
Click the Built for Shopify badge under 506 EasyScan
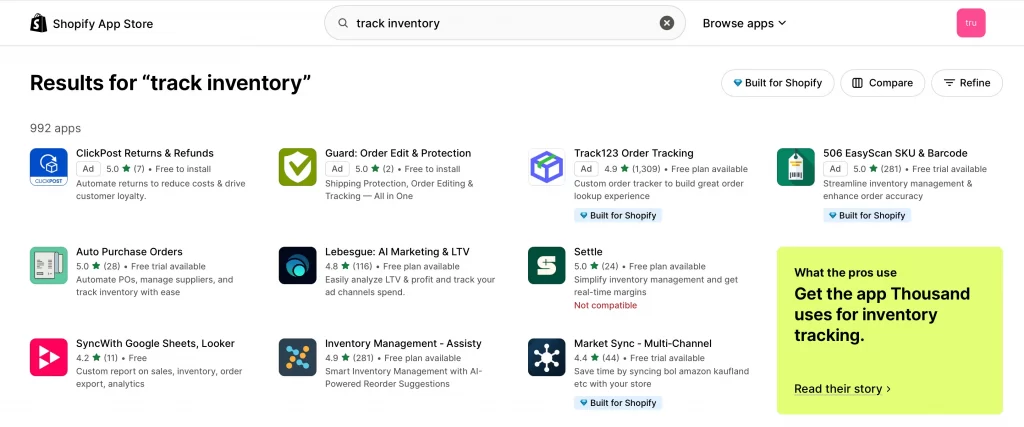click(x=867, y=215)
